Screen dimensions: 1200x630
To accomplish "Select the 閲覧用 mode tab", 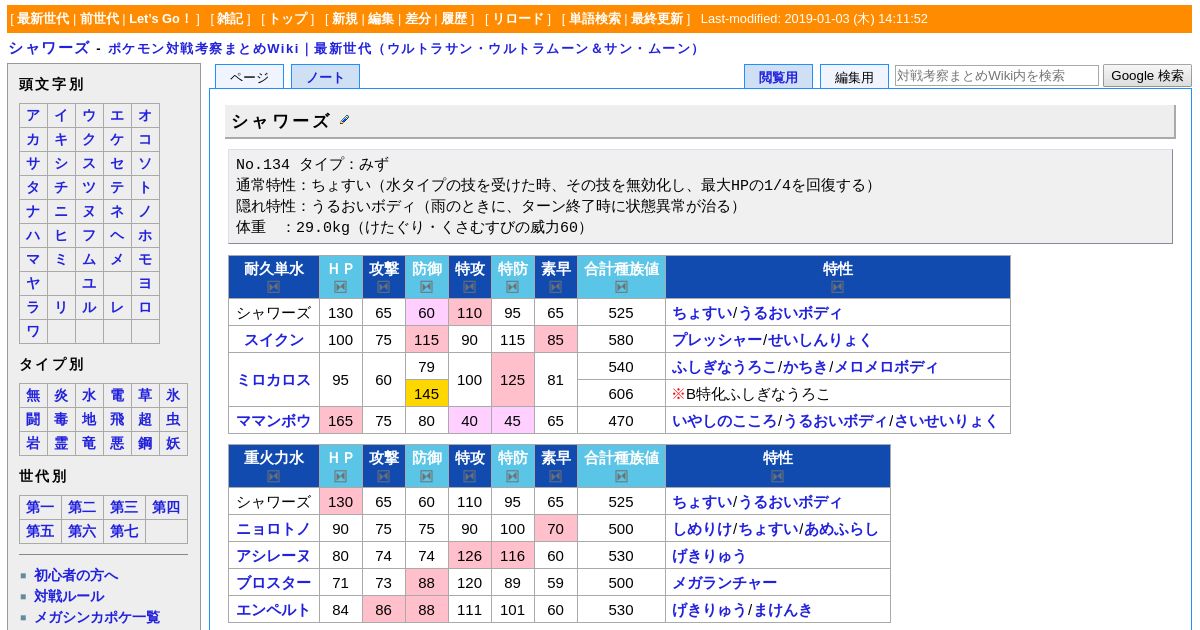I will (x=778, y=77).
